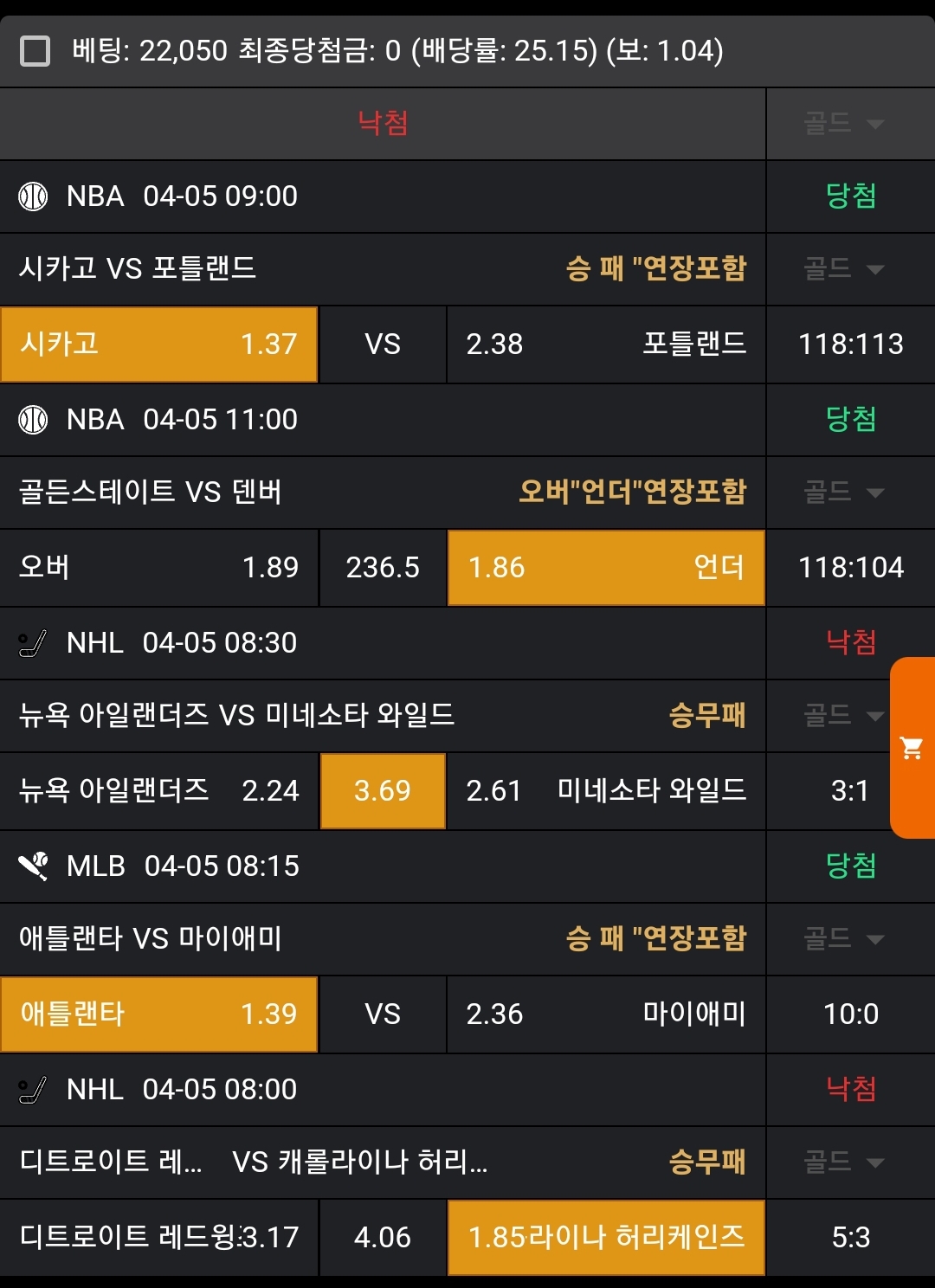Click basketball icon for NBA 11:00 game

33,420
